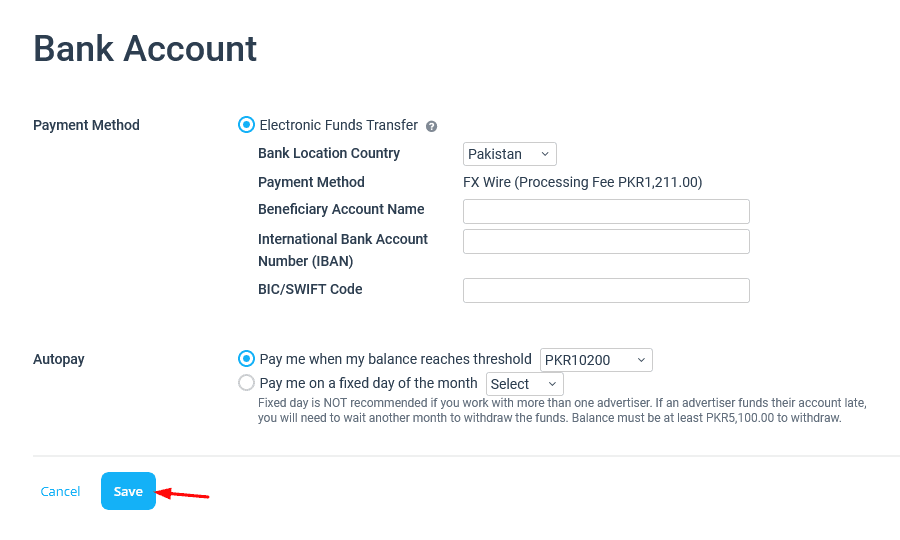Expand the PKR10200 threshold amount dropdown
900x540 pixels.
[596, 360]
